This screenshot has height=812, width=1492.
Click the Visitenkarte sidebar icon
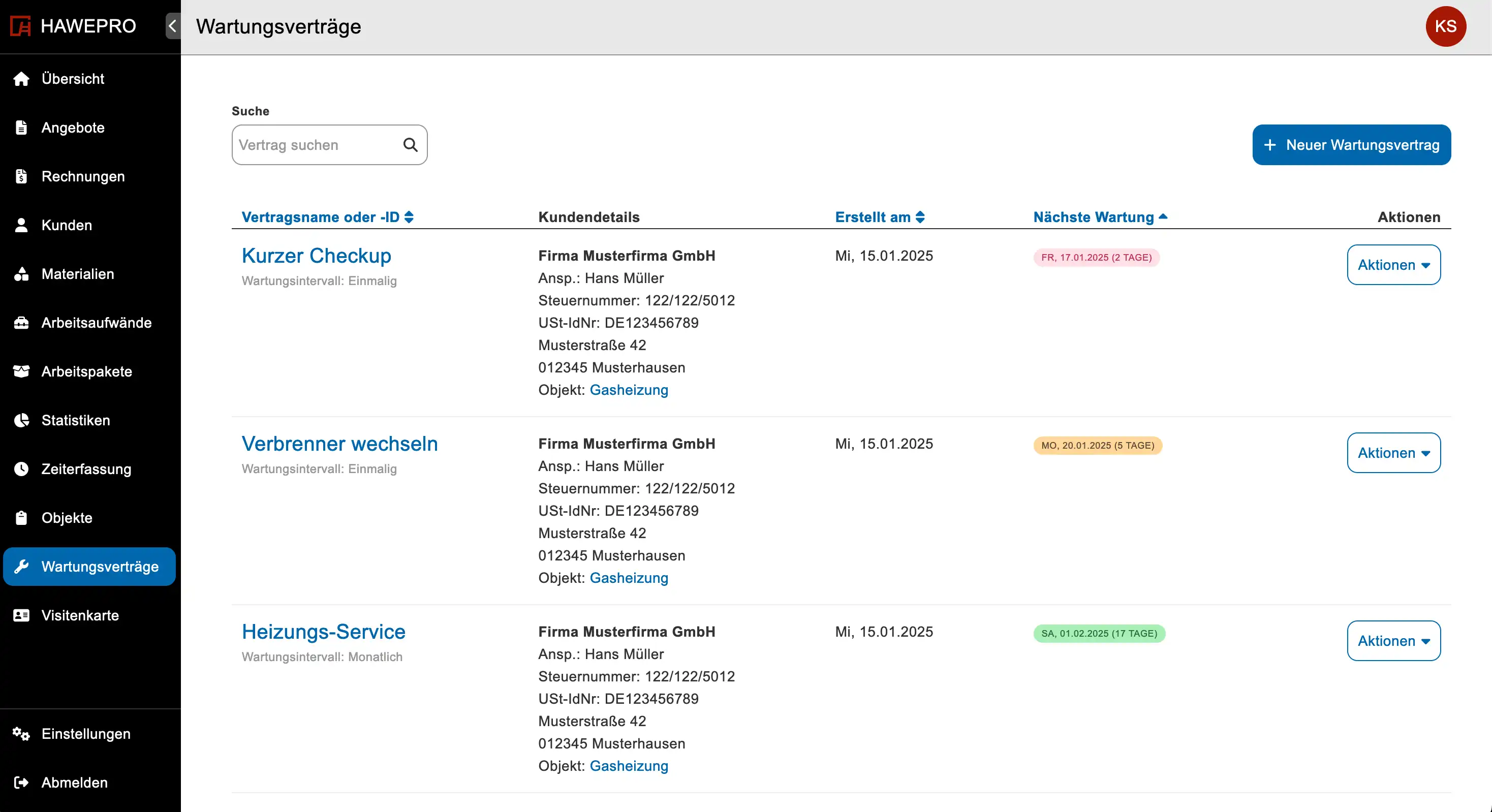click(x=21, y=615)
